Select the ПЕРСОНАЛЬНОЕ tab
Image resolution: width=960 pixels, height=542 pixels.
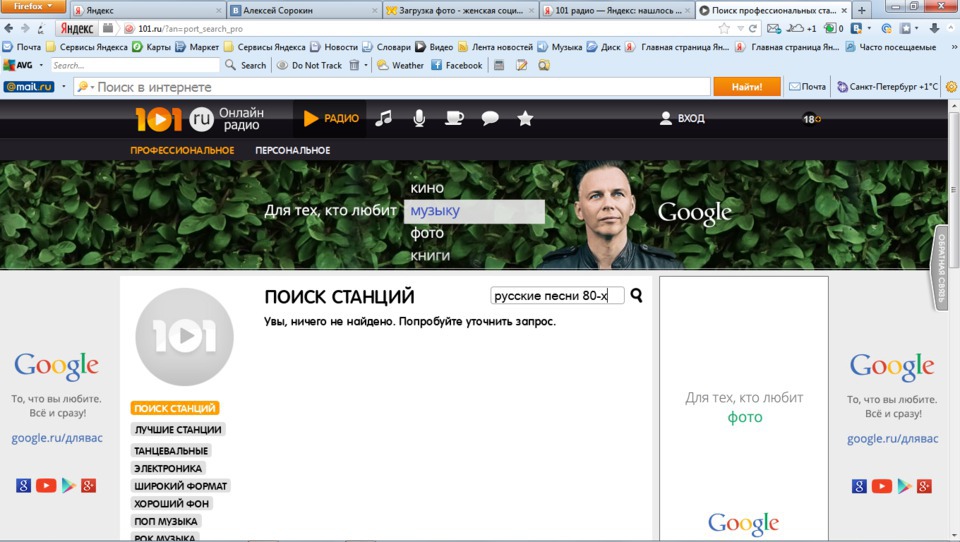[x=293, y=150]
